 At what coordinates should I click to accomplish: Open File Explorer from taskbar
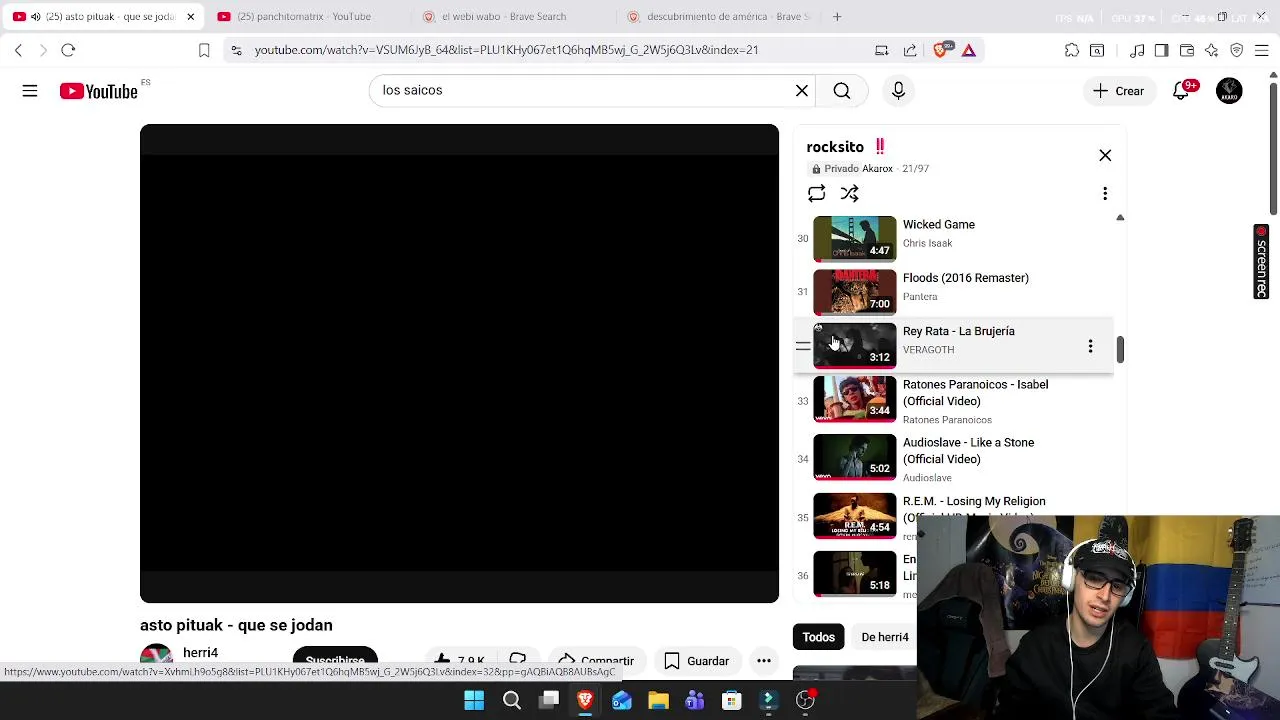click(658, 701)
